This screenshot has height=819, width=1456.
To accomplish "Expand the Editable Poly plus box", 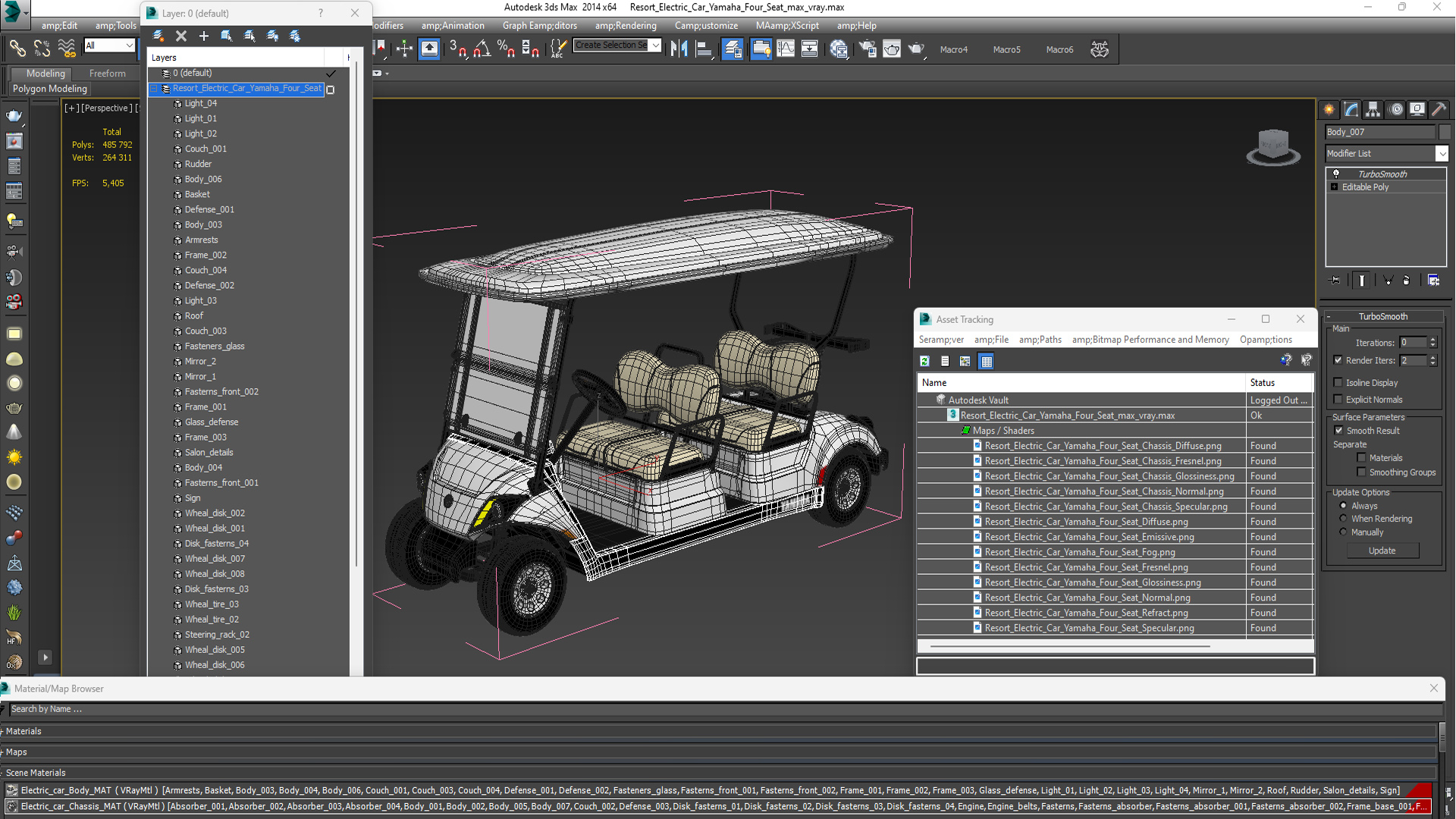I will click(x=1335, y=187).
